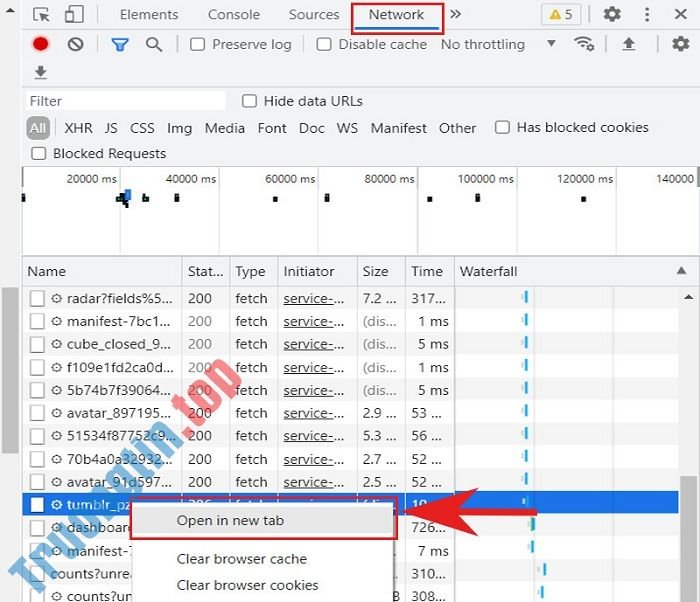
Task: Expand more DevTools tabs chevron
Action: (x=456, y=15)
